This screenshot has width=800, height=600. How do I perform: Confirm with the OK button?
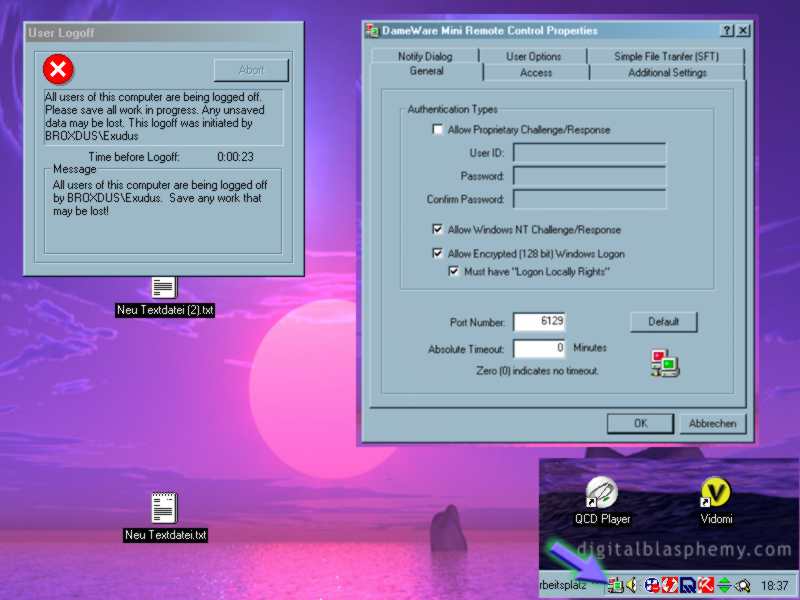[x=640, y=423]
